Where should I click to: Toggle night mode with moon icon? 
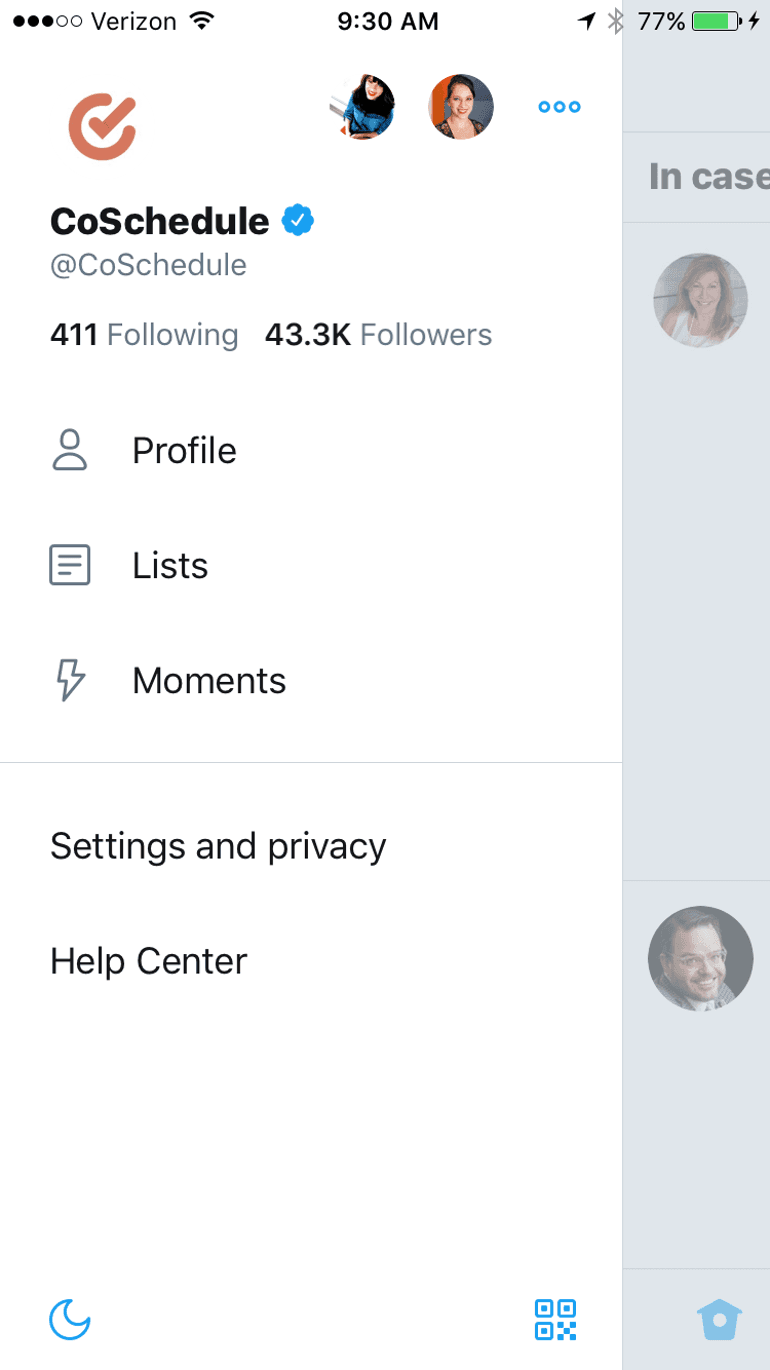click(x=70, y=1319)
